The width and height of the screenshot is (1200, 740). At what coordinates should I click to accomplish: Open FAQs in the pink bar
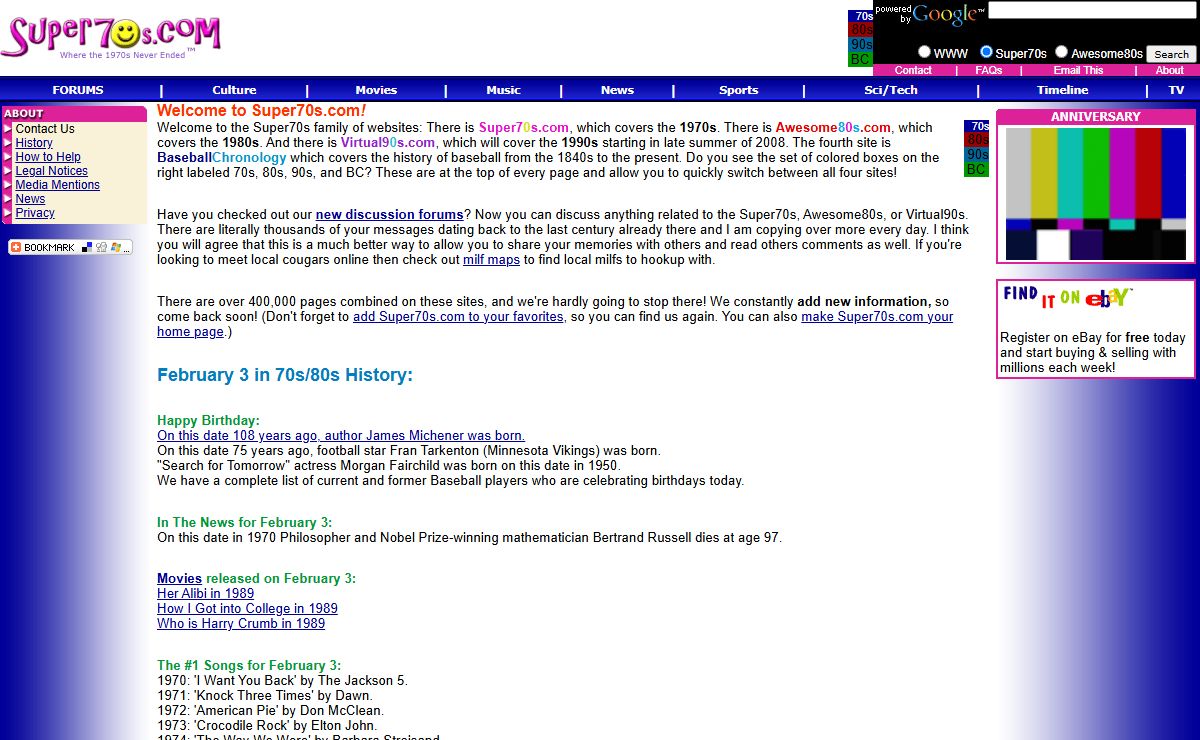coord(989,70)
